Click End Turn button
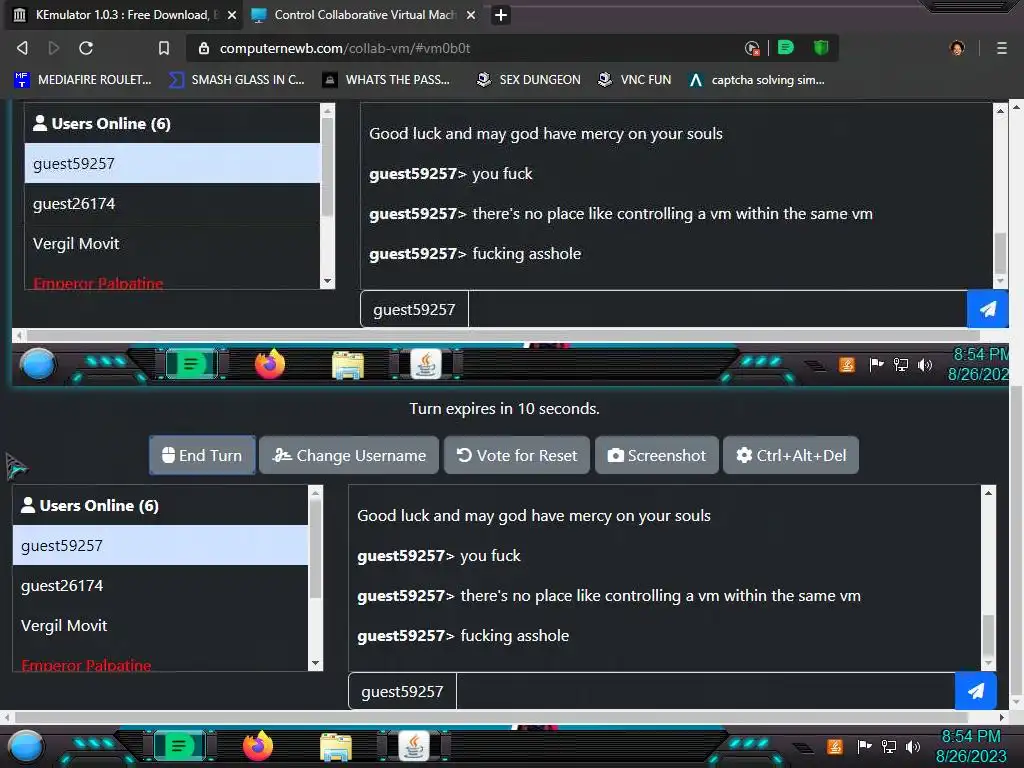 (202, 455)
